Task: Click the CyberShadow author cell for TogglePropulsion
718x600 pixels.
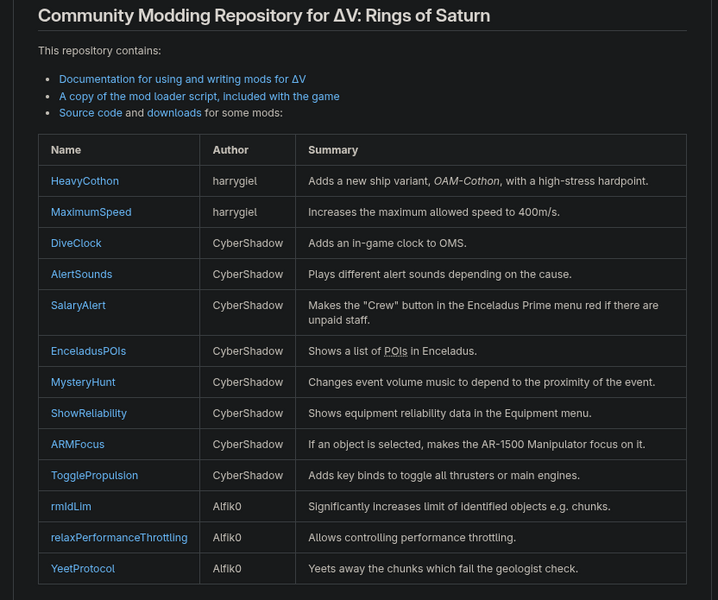Action: pyautogui.click(x=248, y=476)
